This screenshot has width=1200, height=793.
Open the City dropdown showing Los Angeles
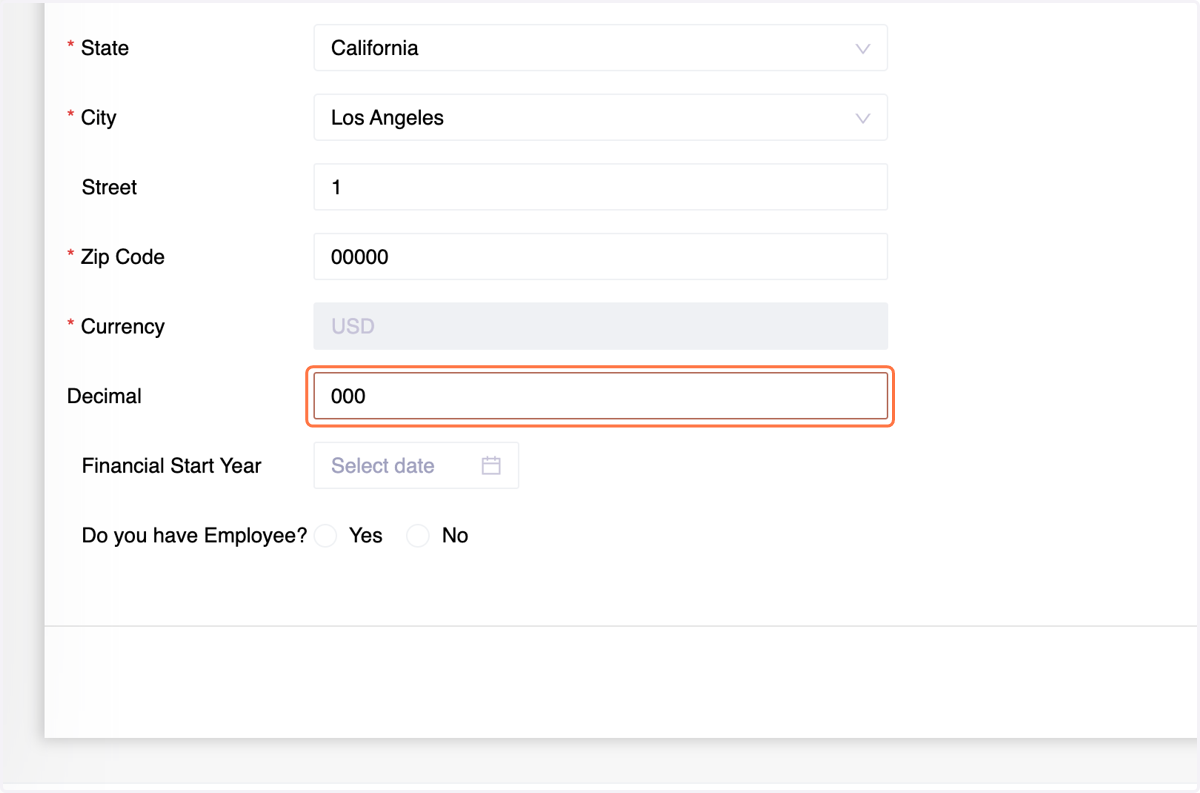point(600,118)
